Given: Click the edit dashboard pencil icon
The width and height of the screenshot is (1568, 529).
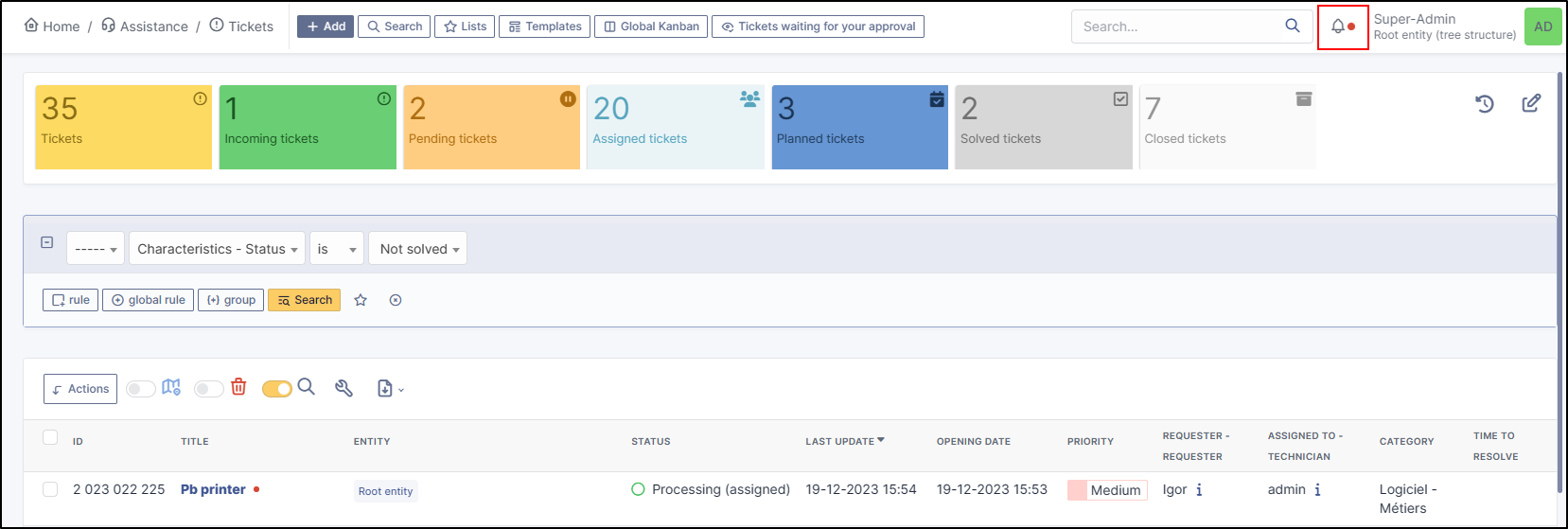Looking at the screenshot, I should (1531, 104).
